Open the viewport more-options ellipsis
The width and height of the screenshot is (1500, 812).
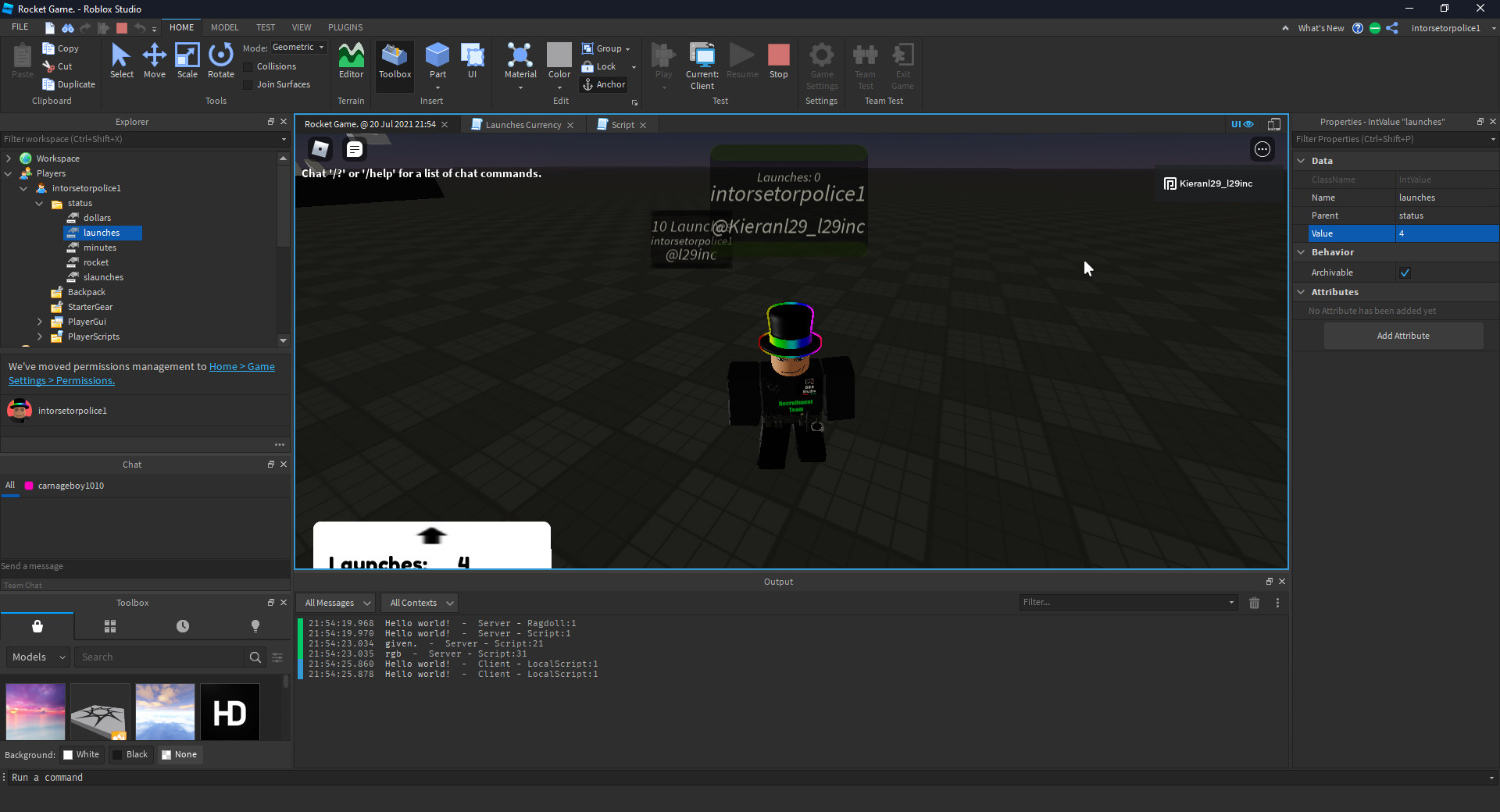pos(1262,149)
